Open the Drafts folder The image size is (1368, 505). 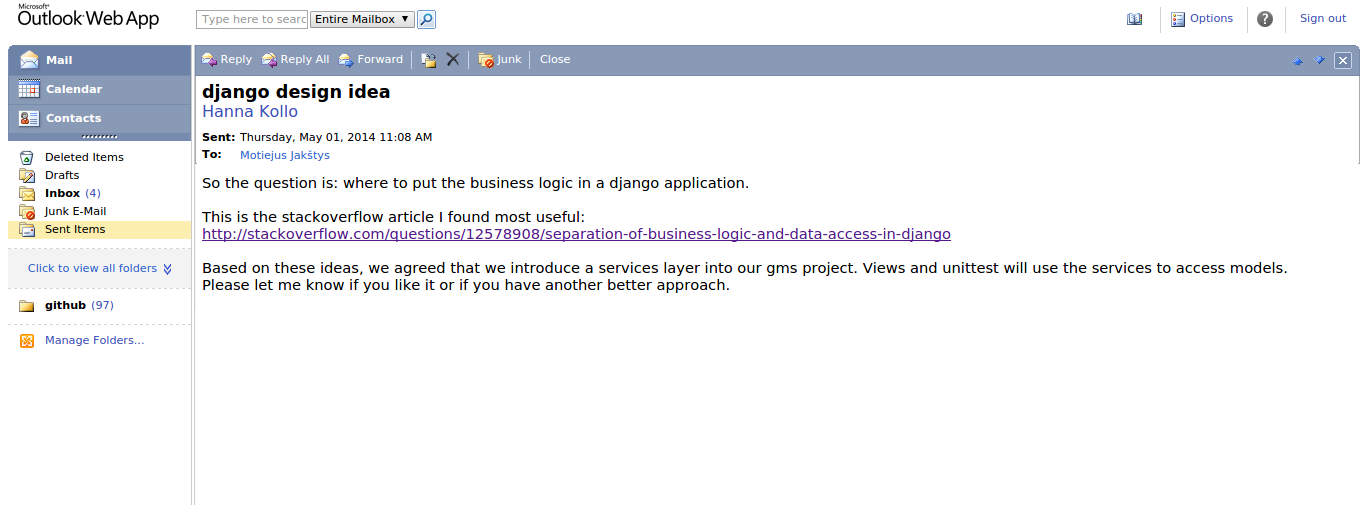point(62,175)
